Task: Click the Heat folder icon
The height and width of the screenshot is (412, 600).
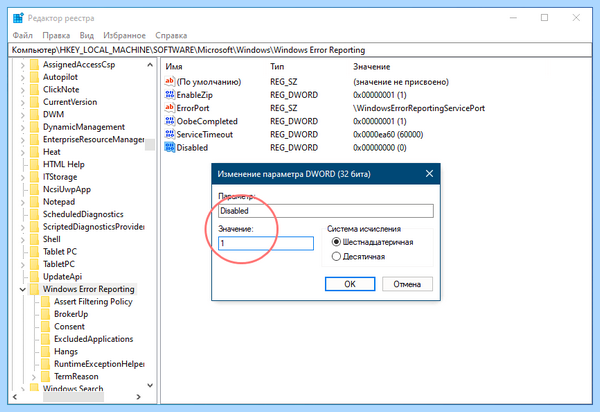Action: coord(34,152)
